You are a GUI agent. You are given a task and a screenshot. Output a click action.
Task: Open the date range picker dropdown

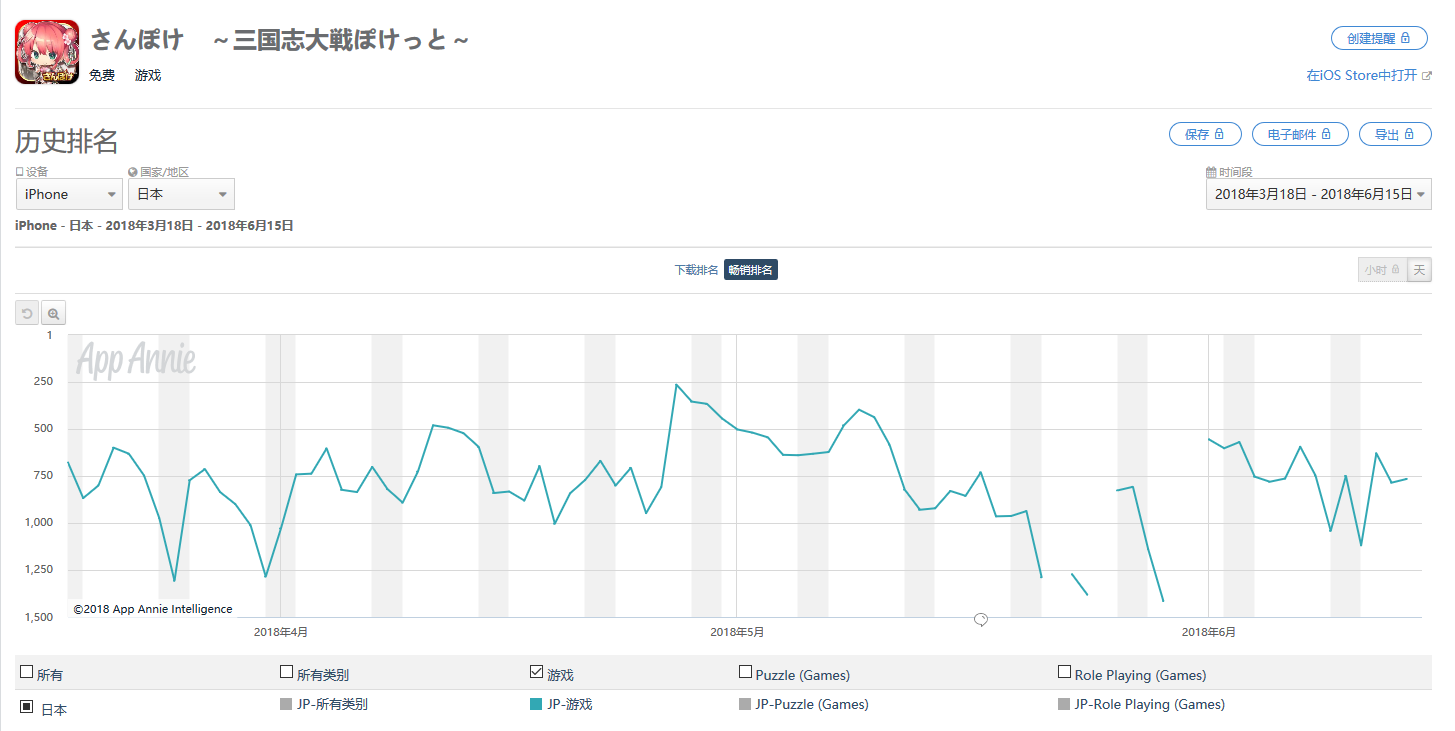coord(1318,194)
